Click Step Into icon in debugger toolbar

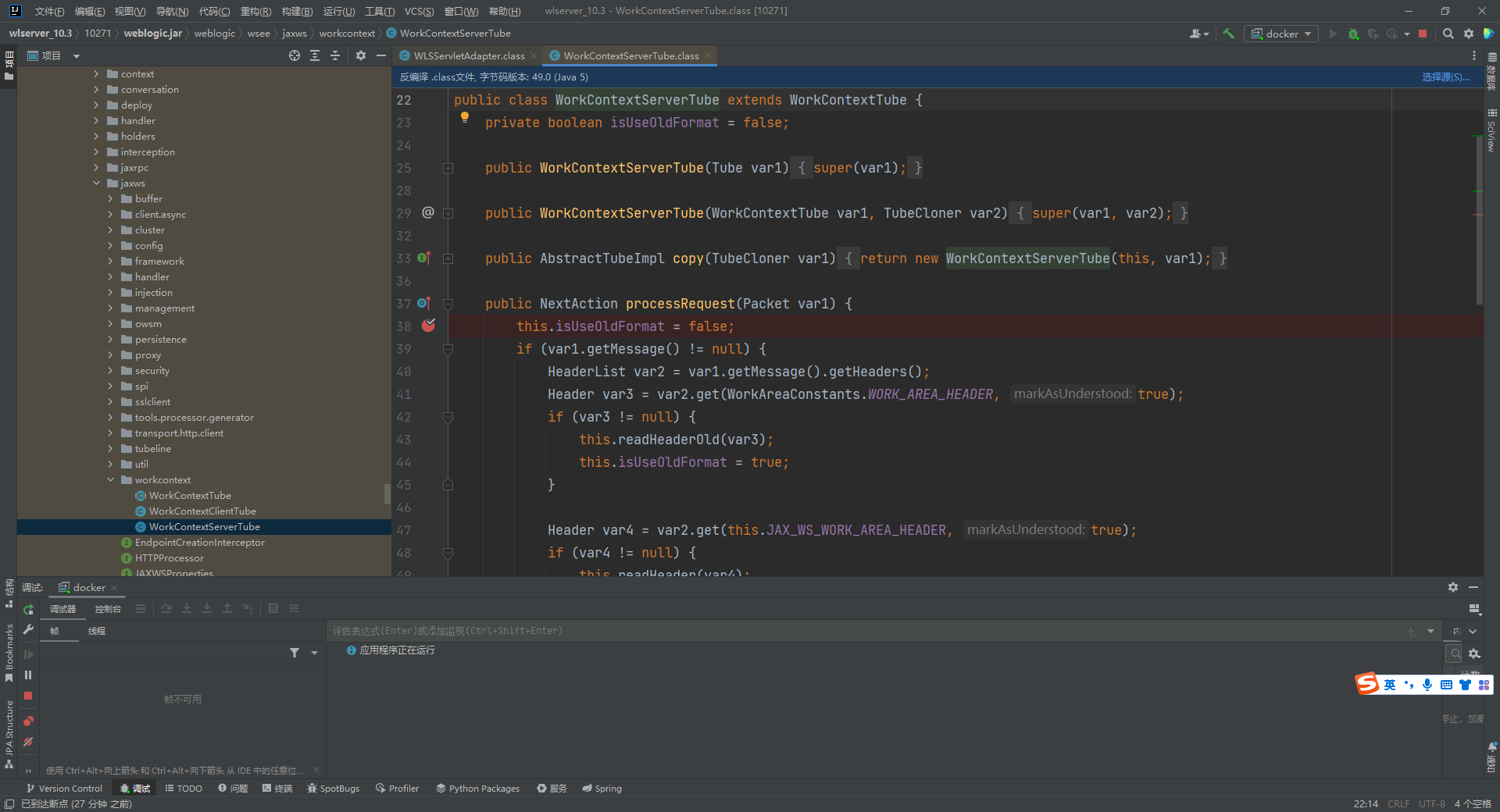pos(187,608)
